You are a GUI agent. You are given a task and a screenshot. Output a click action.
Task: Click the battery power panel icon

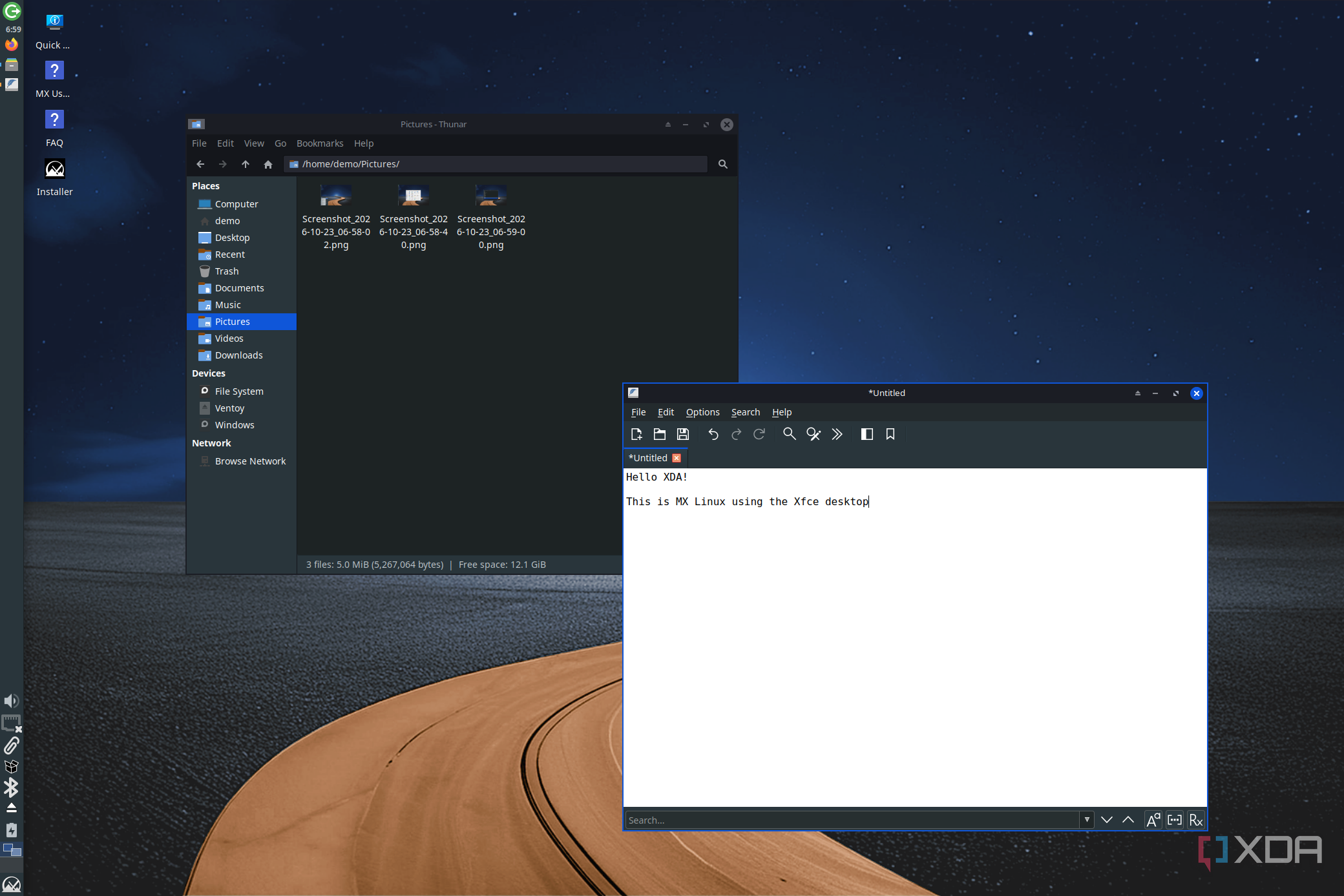[12, 830]
